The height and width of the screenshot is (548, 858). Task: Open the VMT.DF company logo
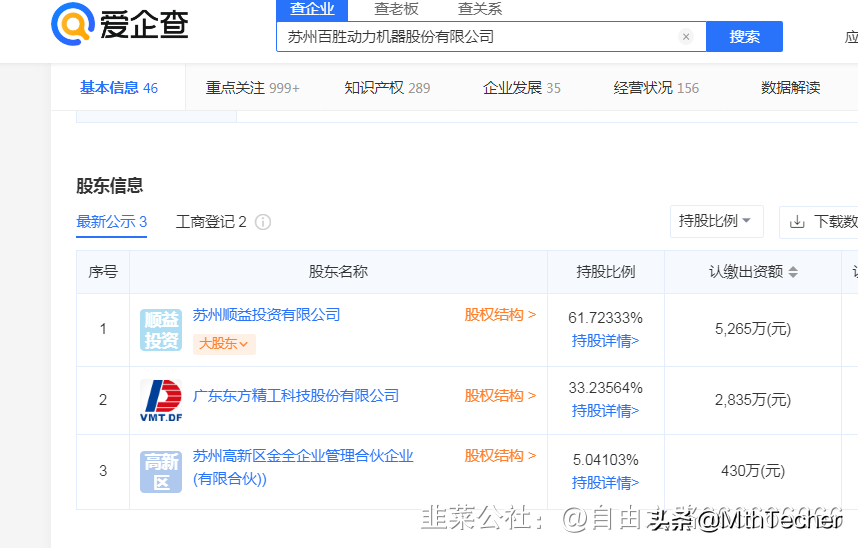click(x=161, y=400)
